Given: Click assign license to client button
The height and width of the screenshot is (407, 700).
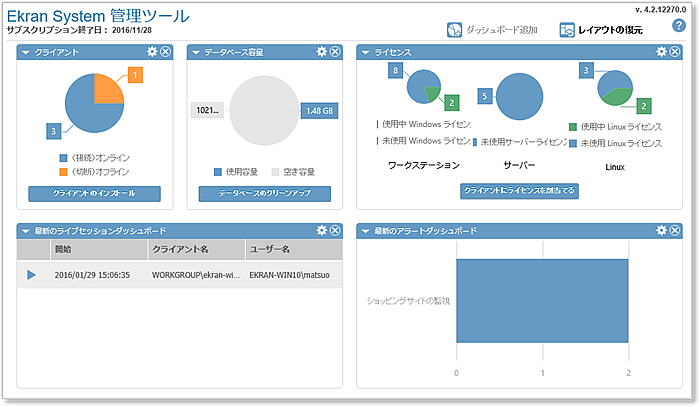Looking at the screenshot, I should coord(519,191).
